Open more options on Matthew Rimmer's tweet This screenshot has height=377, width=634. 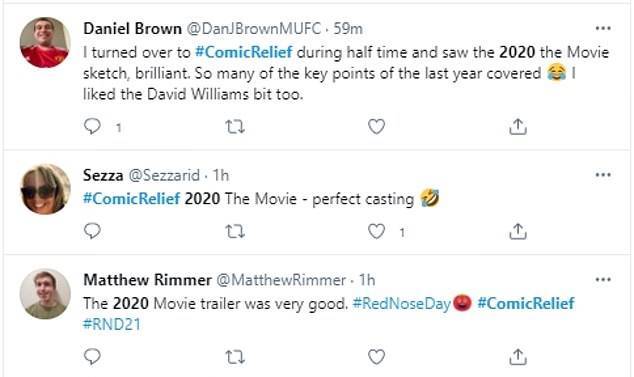603,280
